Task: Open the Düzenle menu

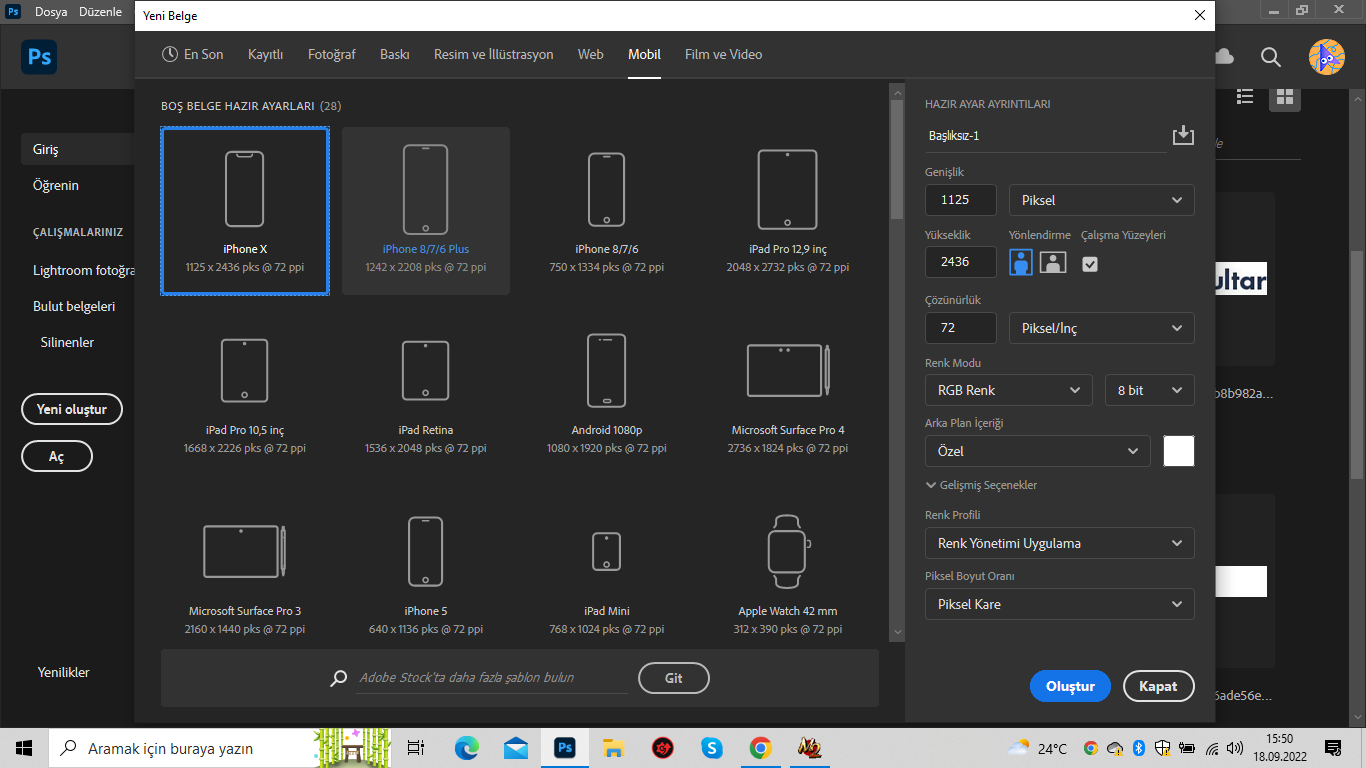Action: [x=100, y=12]
